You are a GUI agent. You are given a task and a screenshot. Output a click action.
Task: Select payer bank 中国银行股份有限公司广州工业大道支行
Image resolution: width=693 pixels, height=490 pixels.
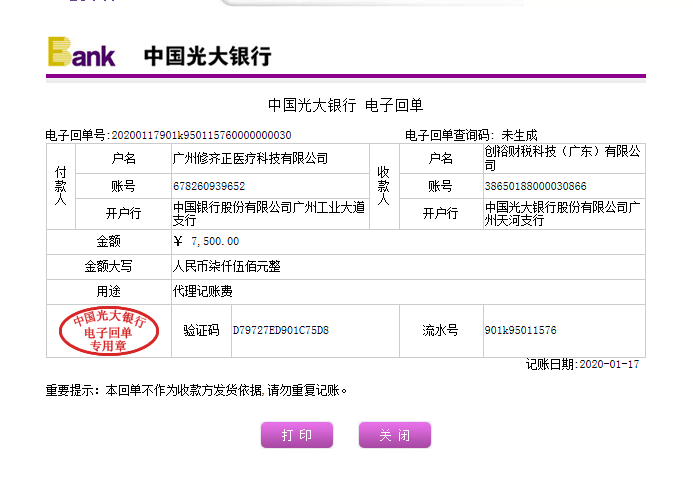click(x=269, y=213)
